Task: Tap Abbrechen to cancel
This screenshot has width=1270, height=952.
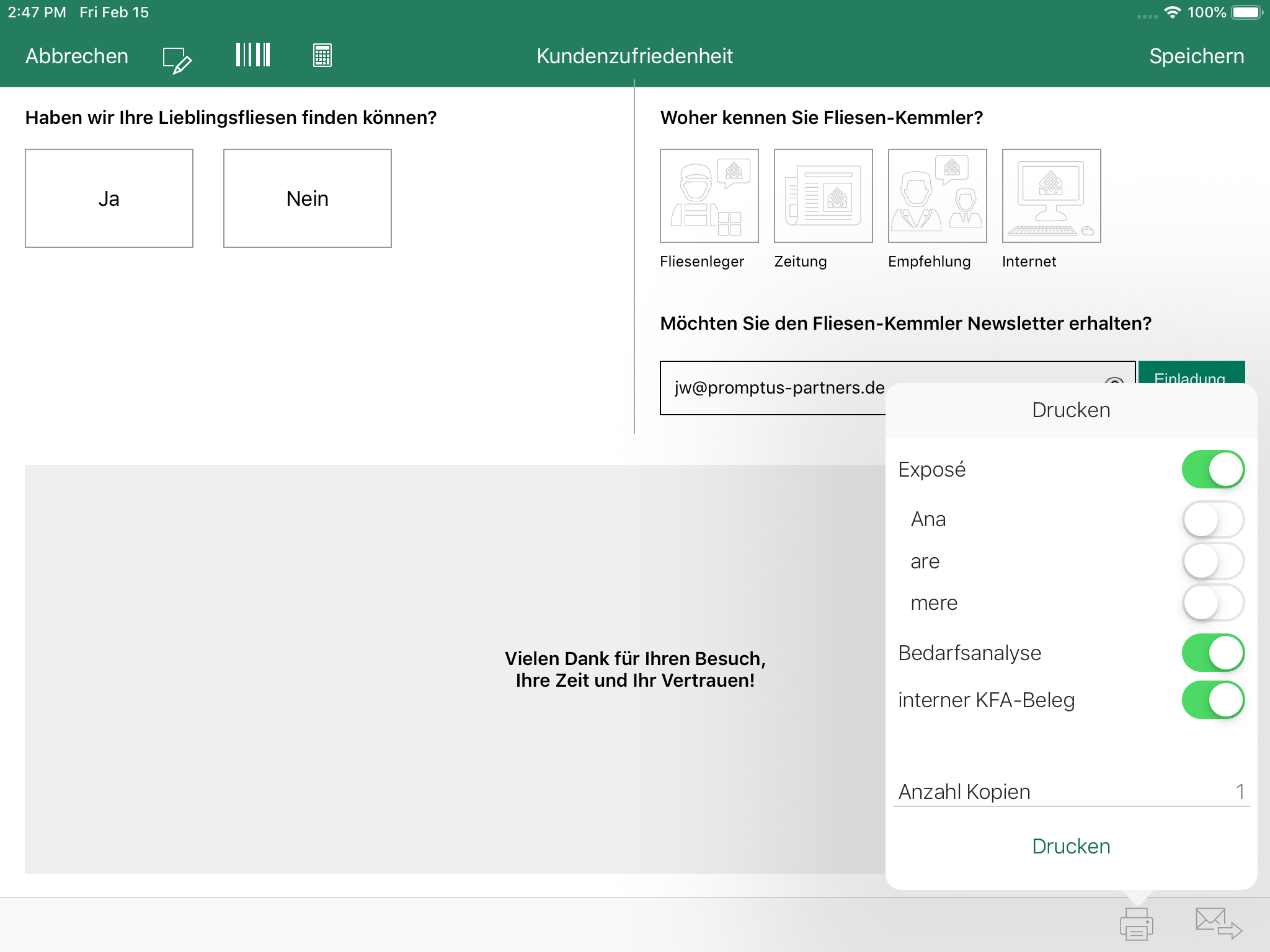Action: tap(77, 56)
